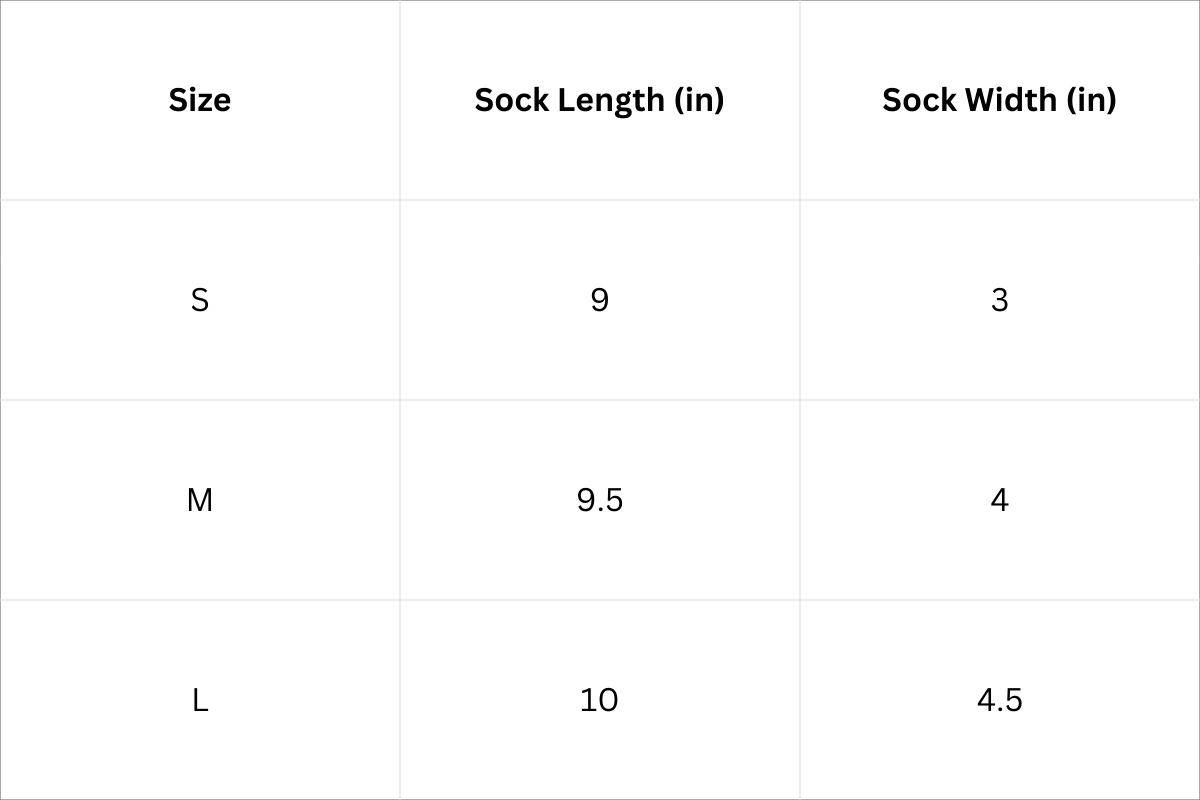Click the 'Sock Width (in)' header cell
The width and height of the screenshot is (1200, 800).
click(999, 100)
